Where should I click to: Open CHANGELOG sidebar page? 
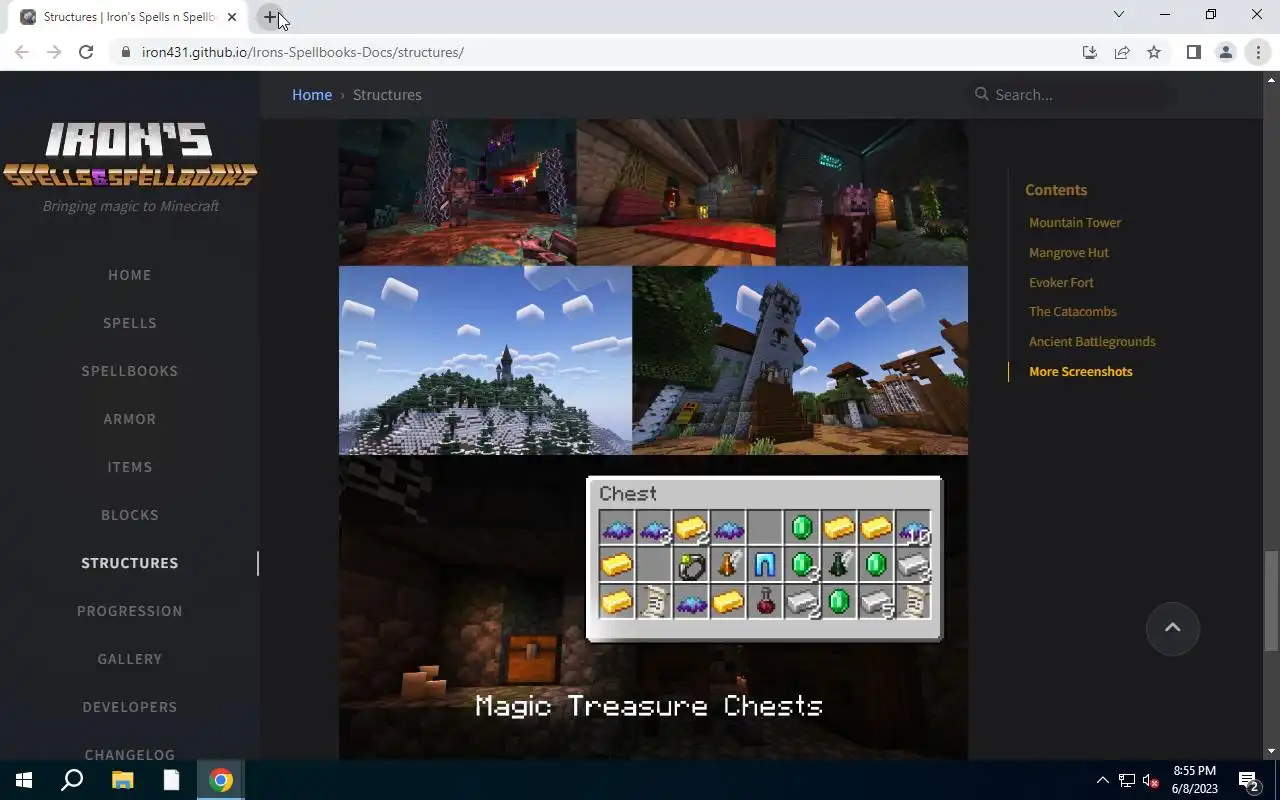[x=130, y=754]
